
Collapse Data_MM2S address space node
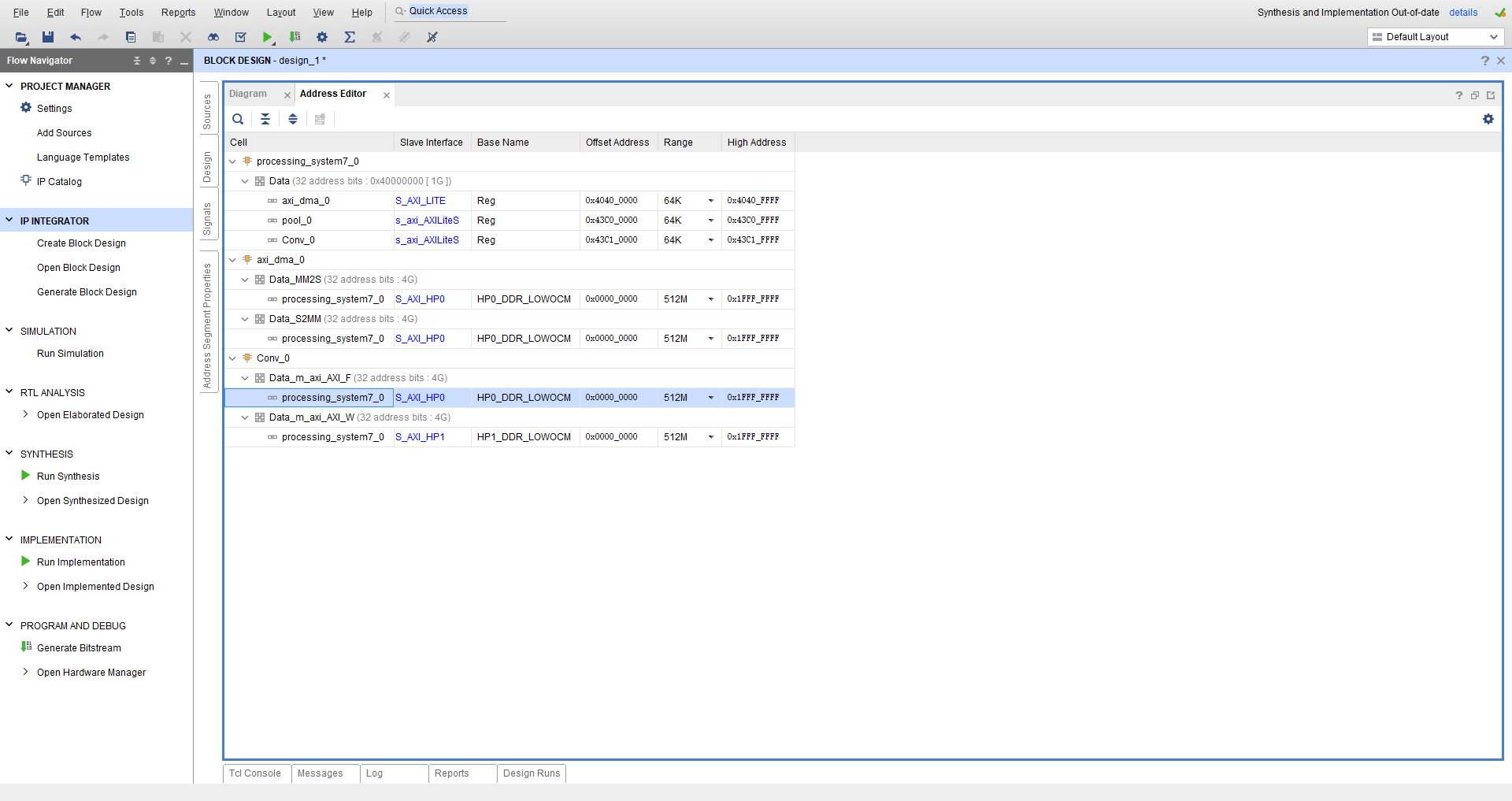coord(245,280)
